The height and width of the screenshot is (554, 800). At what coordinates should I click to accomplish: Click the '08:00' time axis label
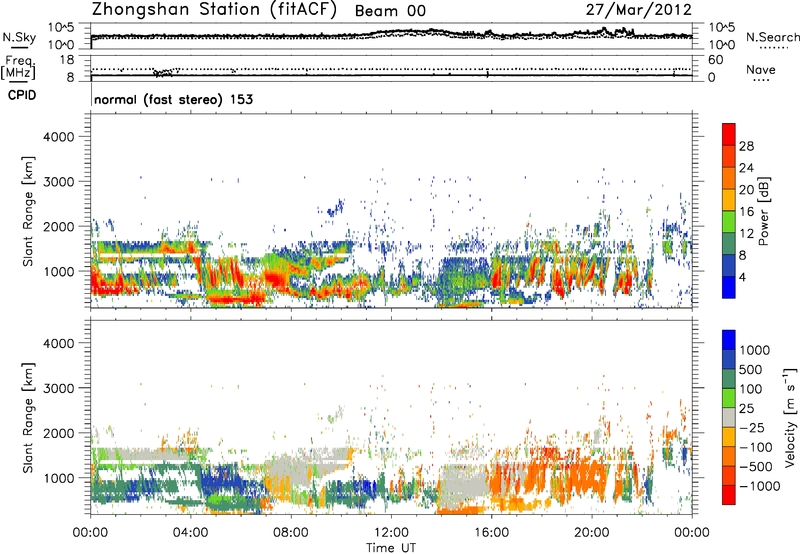(x=291, y=533)
